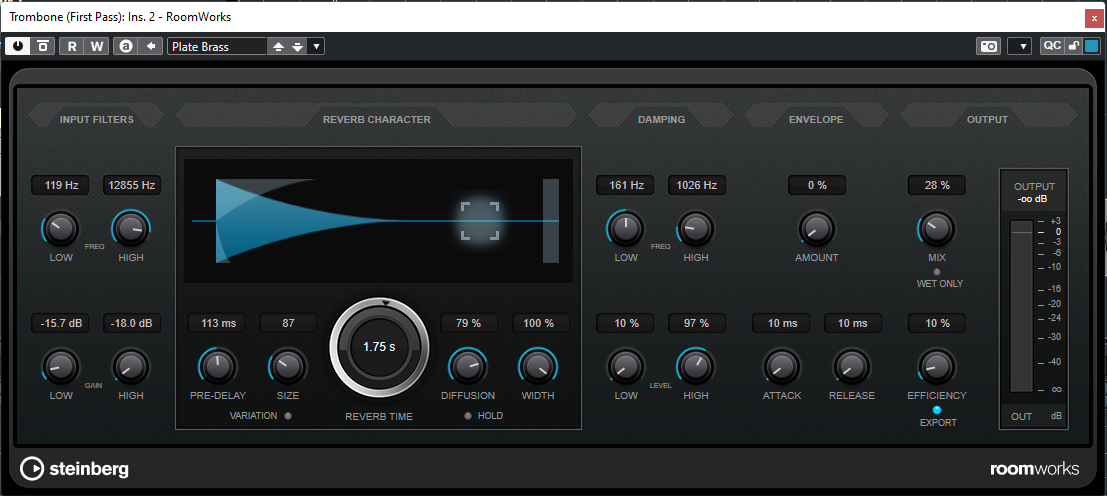Click the A/B settings switch icon
The height and width of the screenshot is (496, 1107).
point(126,46)
